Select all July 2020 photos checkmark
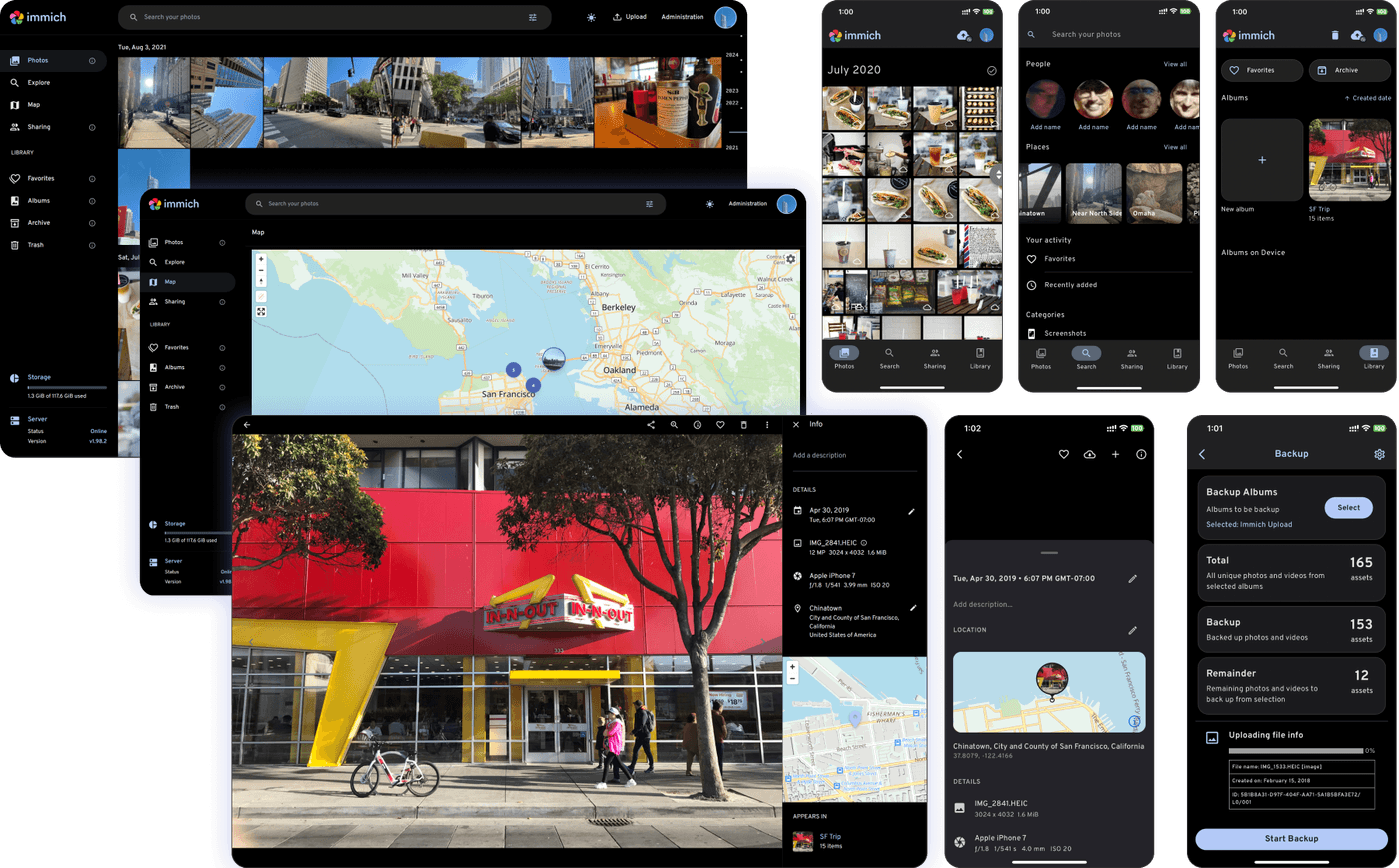This screenshot has height=868, width=1399. pos(992,71)
